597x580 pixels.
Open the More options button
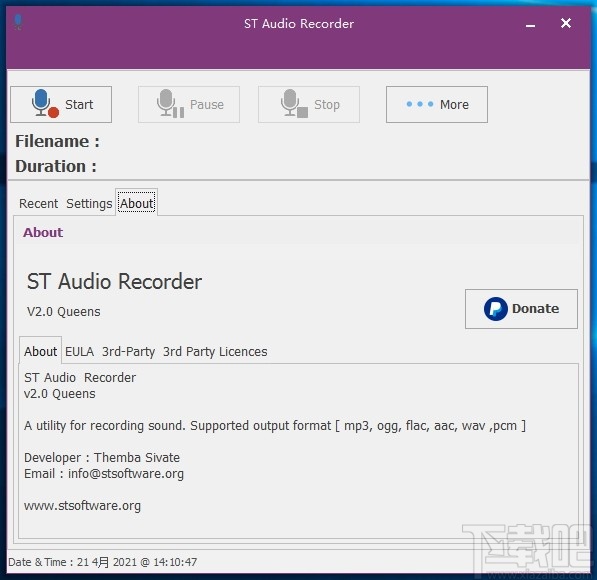pyautogui.click(x=437, y=104)
